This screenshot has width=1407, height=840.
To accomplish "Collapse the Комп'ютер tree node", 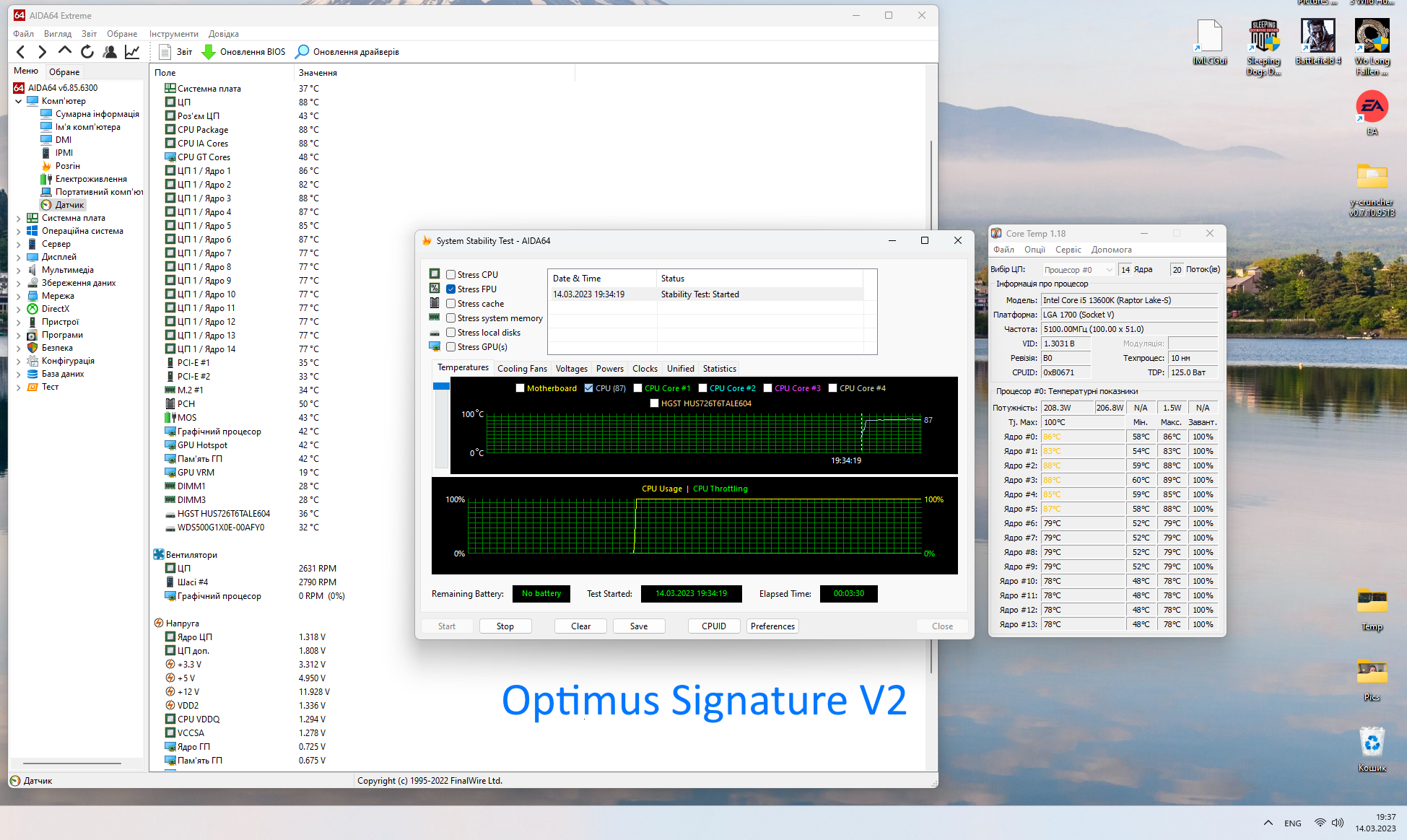I will tap(18, 101).
